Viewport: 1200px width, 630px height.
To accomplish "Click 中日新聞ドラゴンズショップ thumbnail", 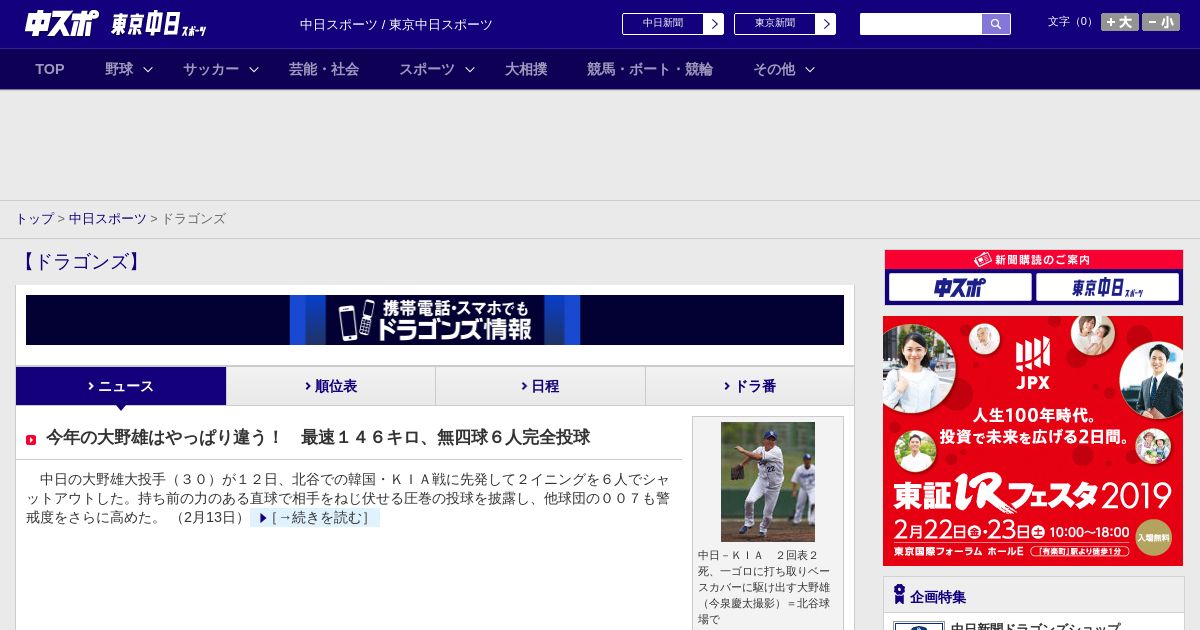I will [919, 626].
